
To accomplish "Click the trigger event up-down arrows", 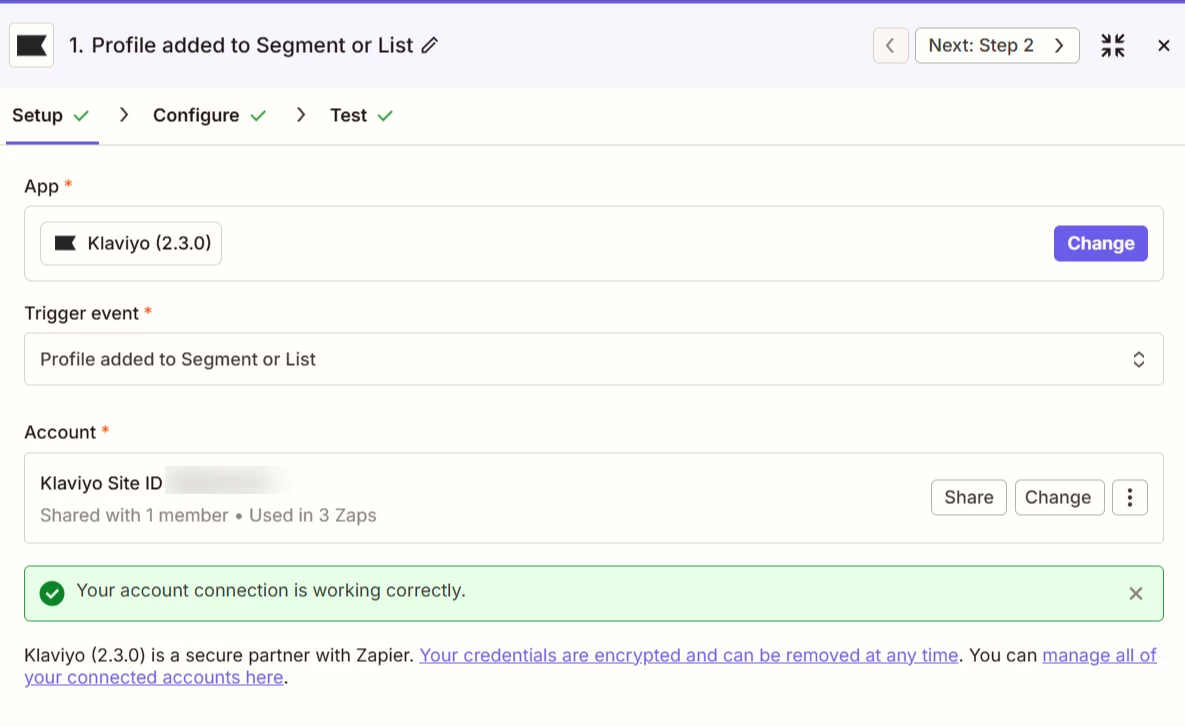I will (1138, 359).
